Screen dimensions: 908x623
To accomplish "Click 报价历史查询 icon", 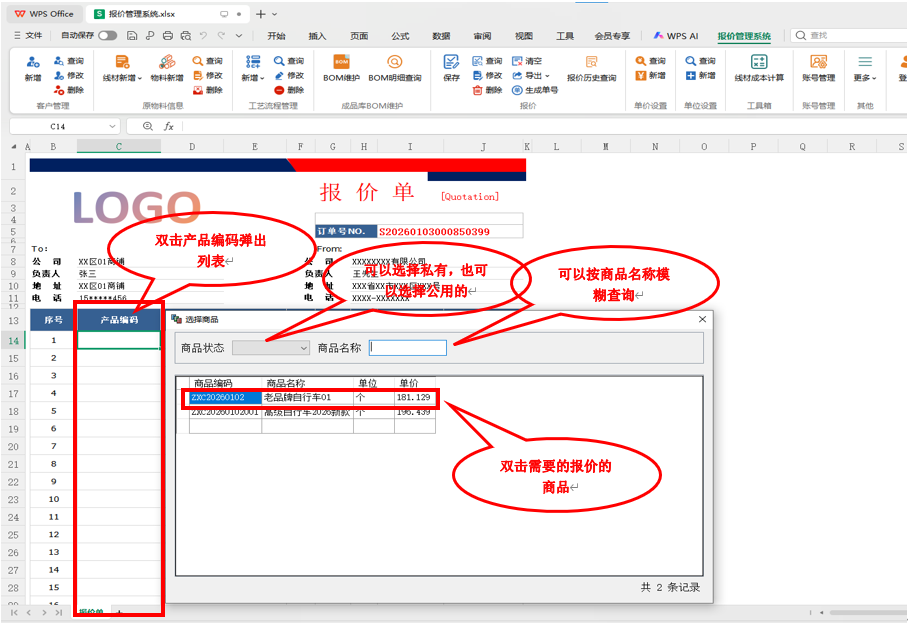I will (591, 68).
